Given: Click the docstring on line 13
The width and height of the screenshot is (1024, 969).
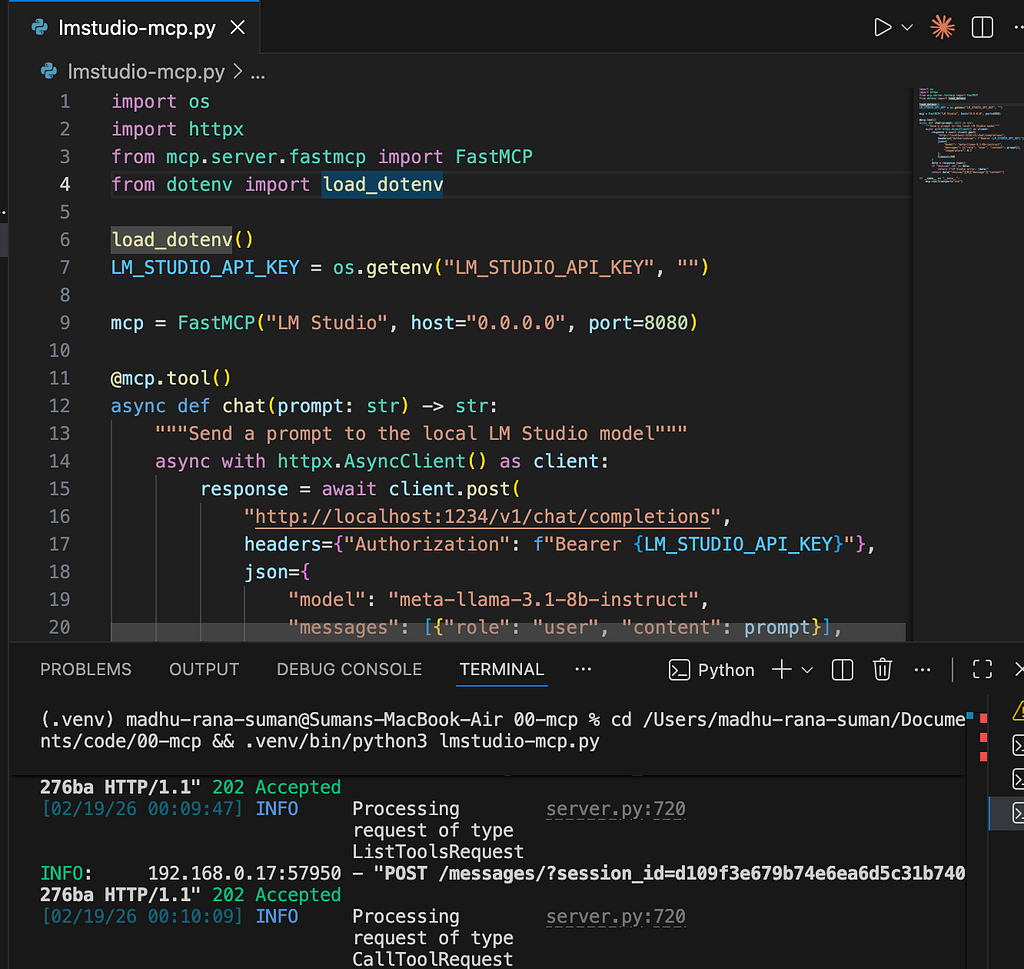Looking at the screenshot, I should (x=421, y=434).
